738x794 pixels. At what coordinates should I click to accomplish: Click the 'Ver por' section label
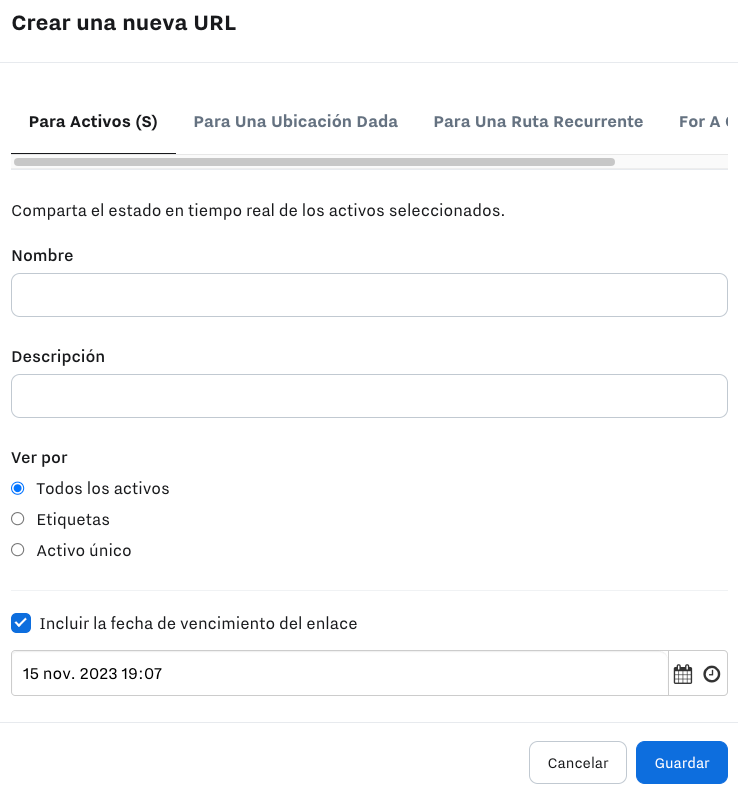pos(39,457)
